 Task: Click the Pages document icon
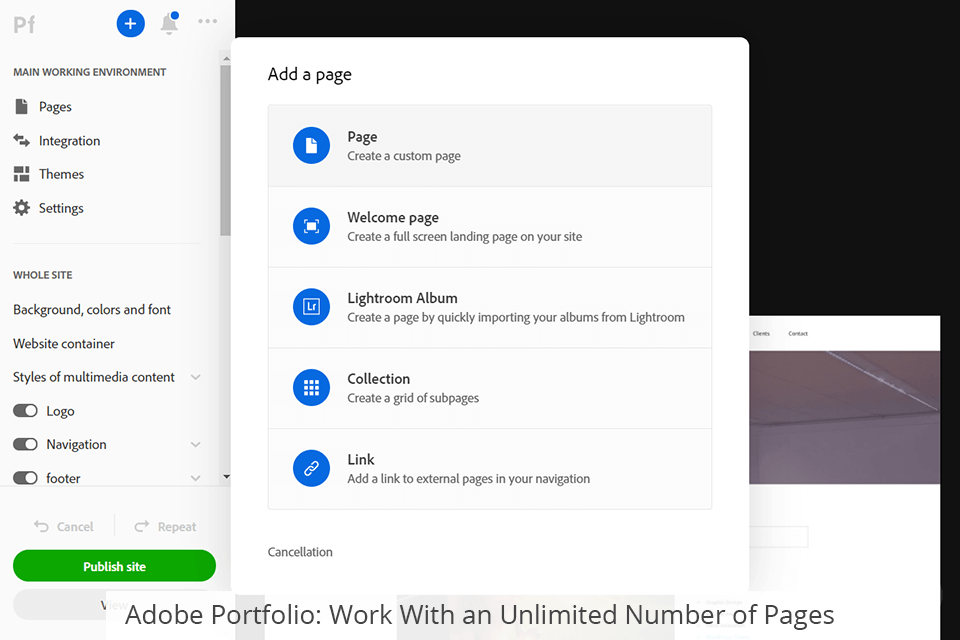click(21, 107)
